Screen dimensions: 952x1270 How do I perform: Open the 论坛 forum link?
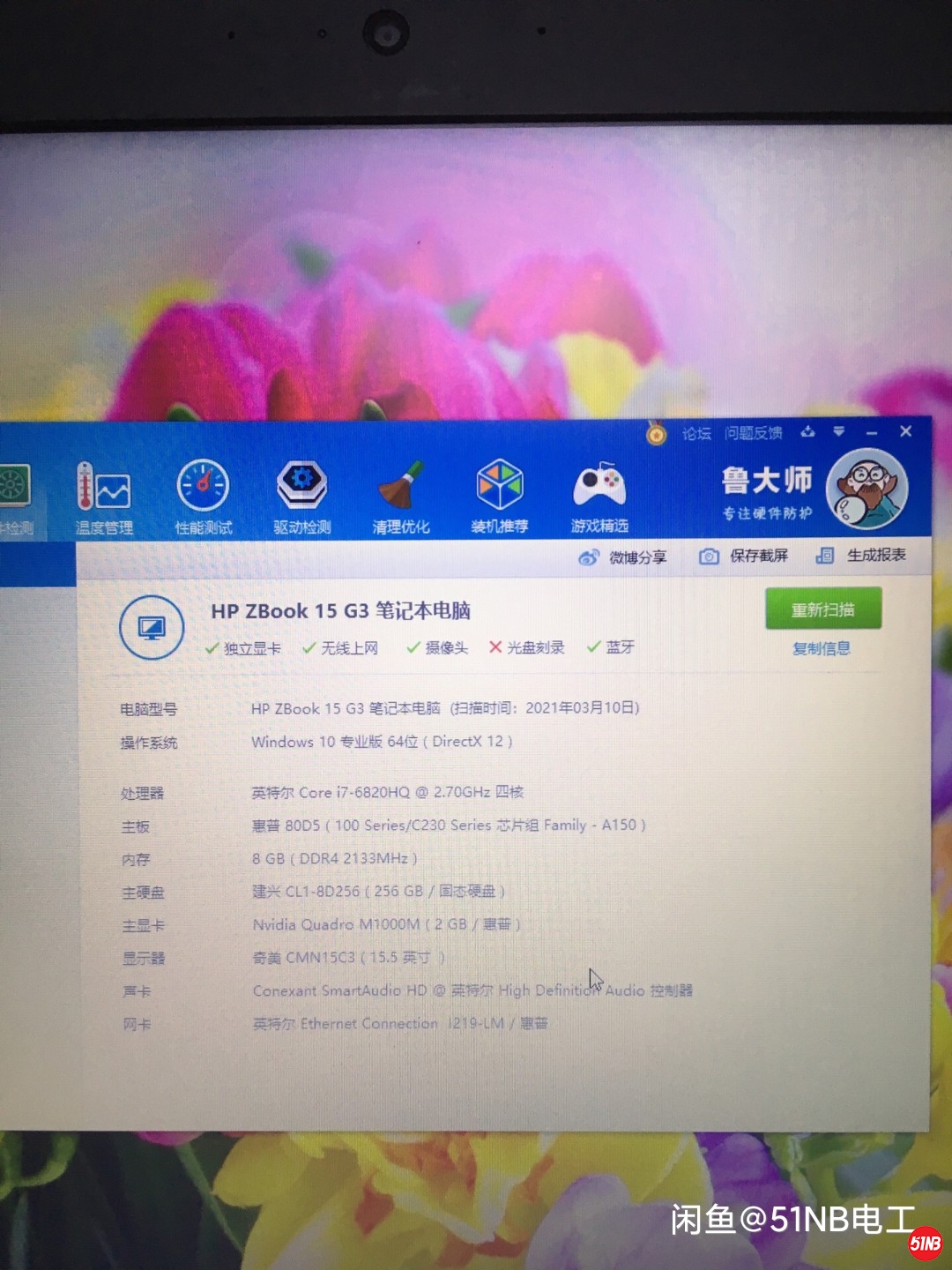pos(696,433)
